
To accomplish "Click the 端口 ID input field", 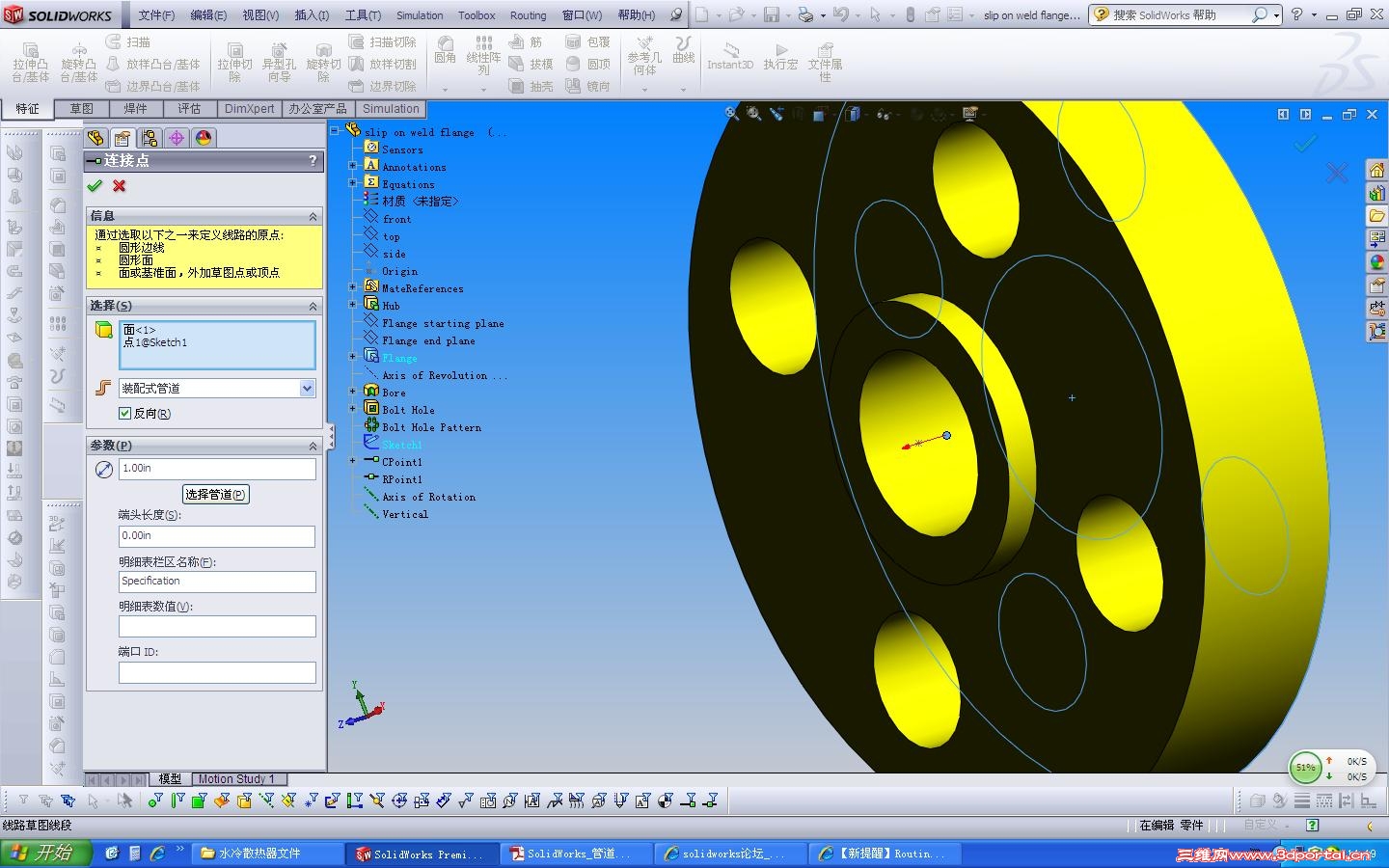I will [x=217, y=672].
